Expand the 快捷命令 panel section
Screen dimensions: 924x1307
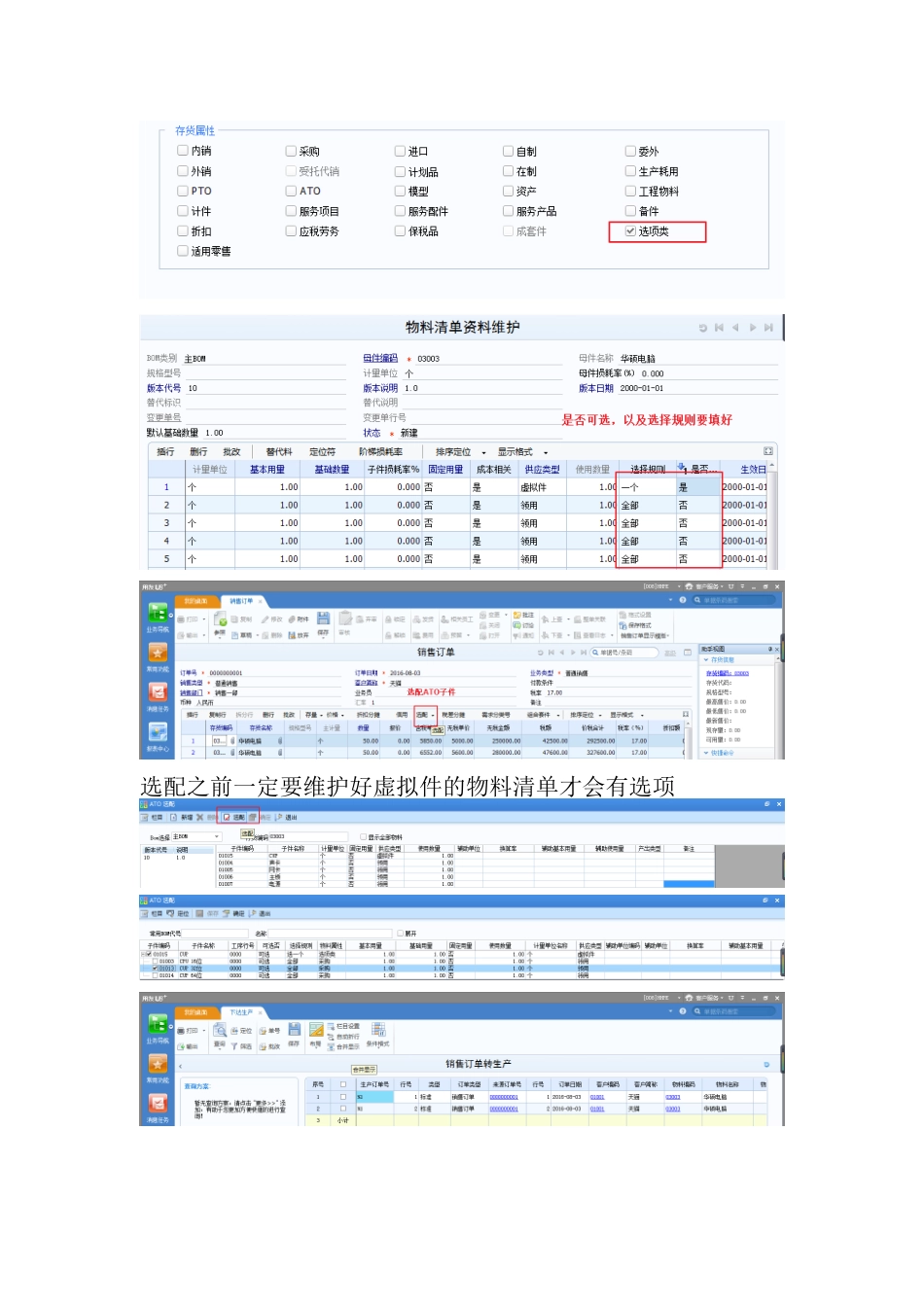706,753
